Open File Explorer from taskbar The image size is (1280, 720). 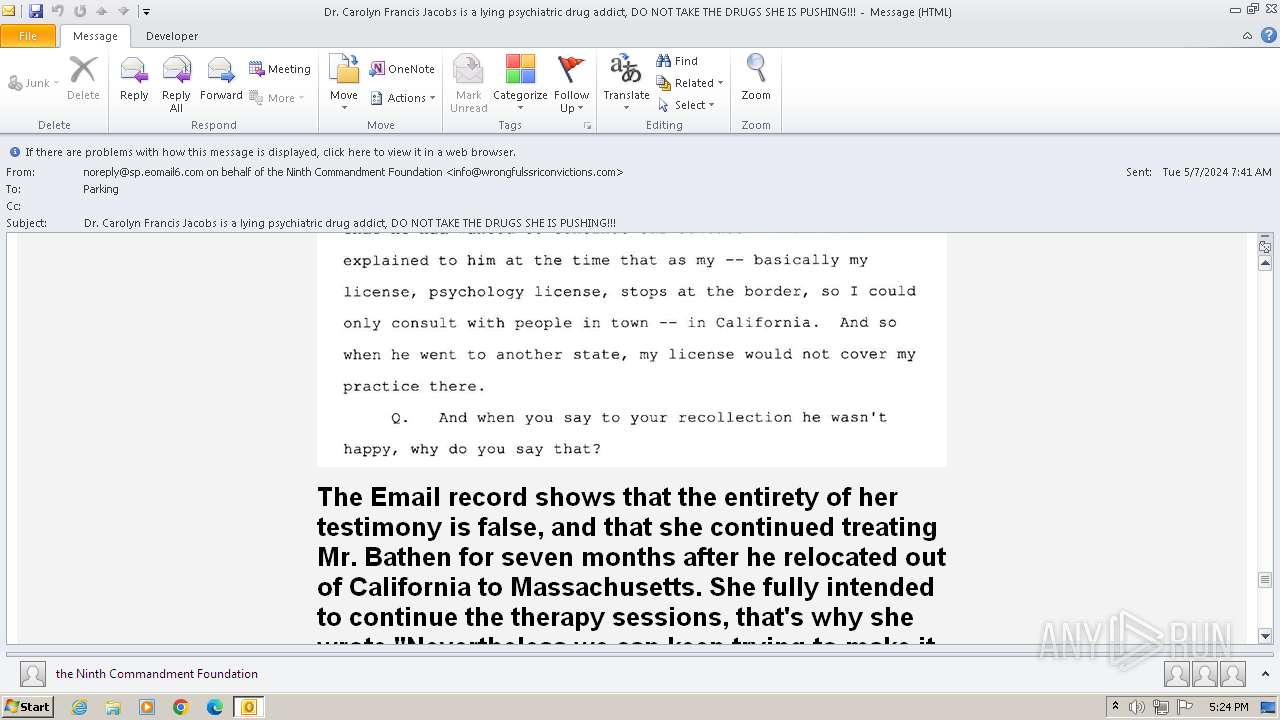point(113,707)
